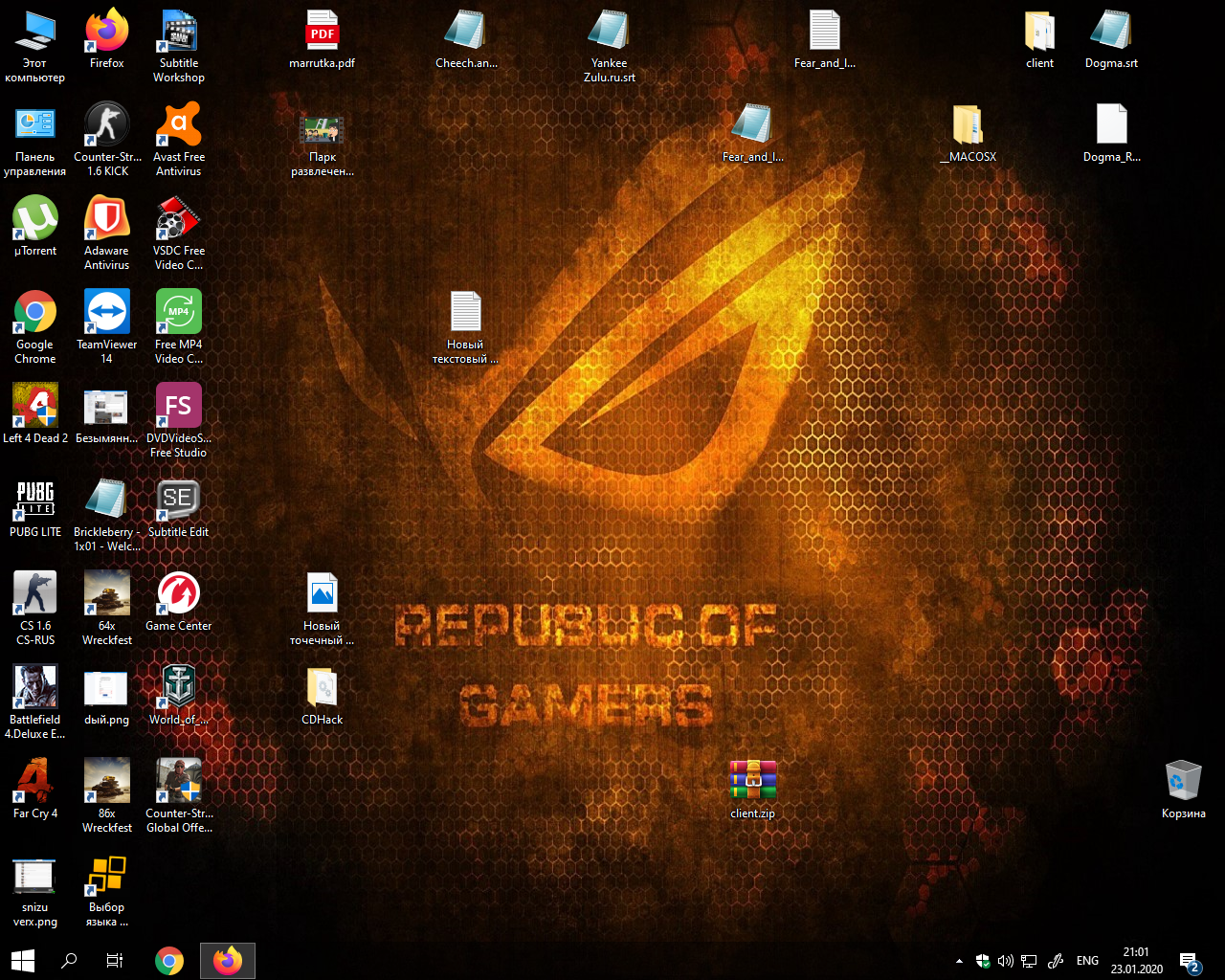Select the Battlefield 4 Deluxe Edition icon
The width and height of the screenshot is (1225, 980).
point(35,702)
